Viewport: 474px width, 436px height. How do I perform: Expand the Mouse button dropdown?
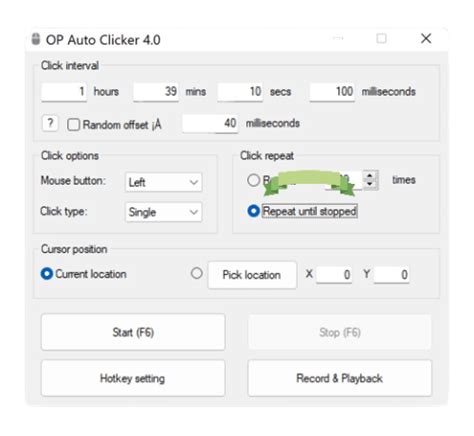164,182
